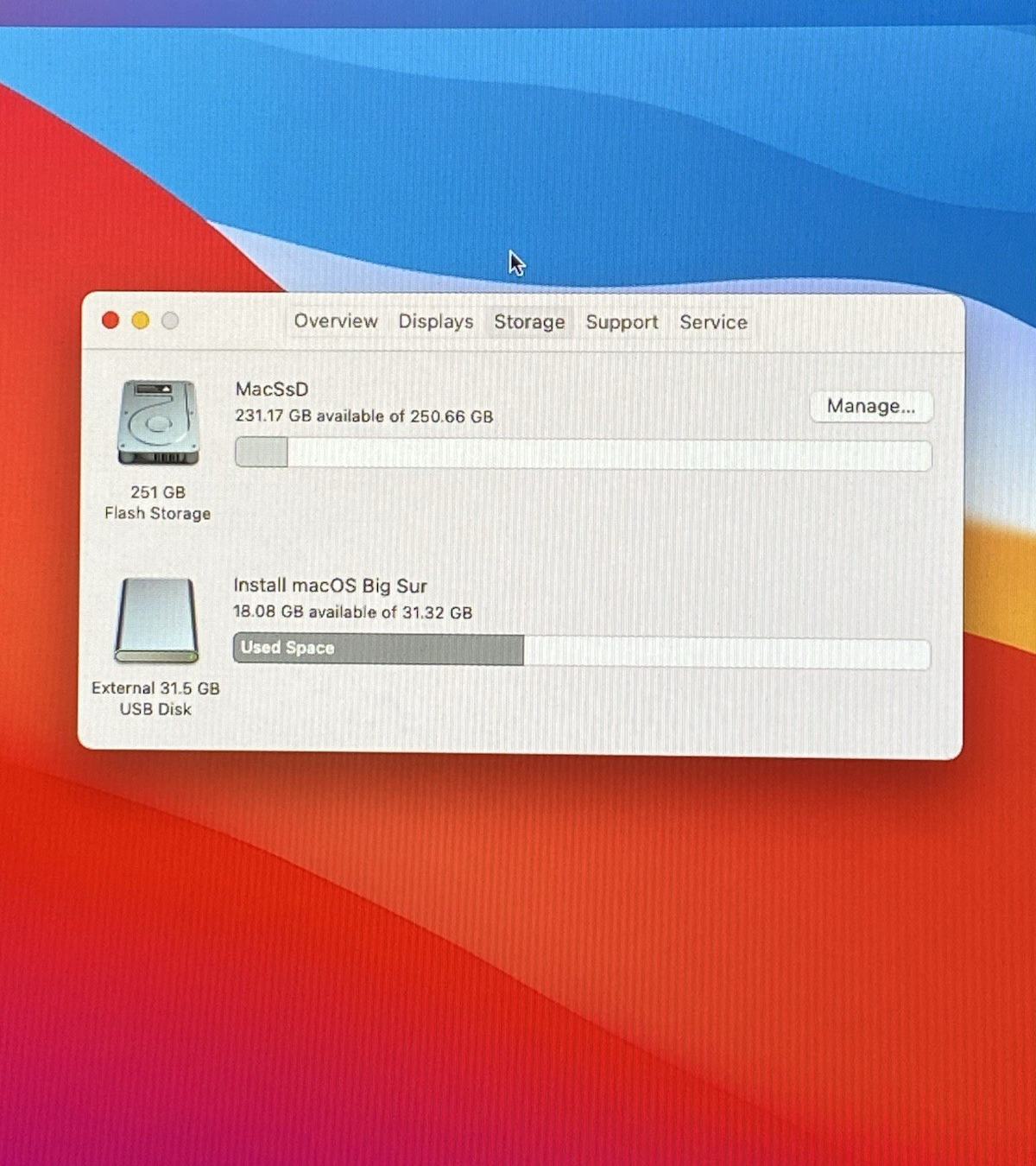Click the Used Space segment of USB bar

378,649
